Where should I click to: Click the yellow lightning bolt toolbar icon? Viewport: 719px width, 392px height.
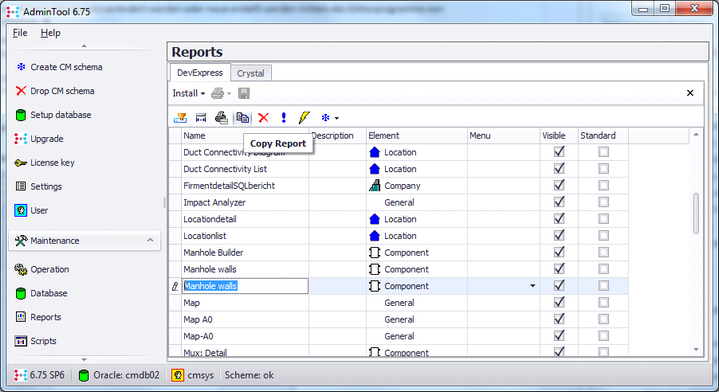click(304, 118)
